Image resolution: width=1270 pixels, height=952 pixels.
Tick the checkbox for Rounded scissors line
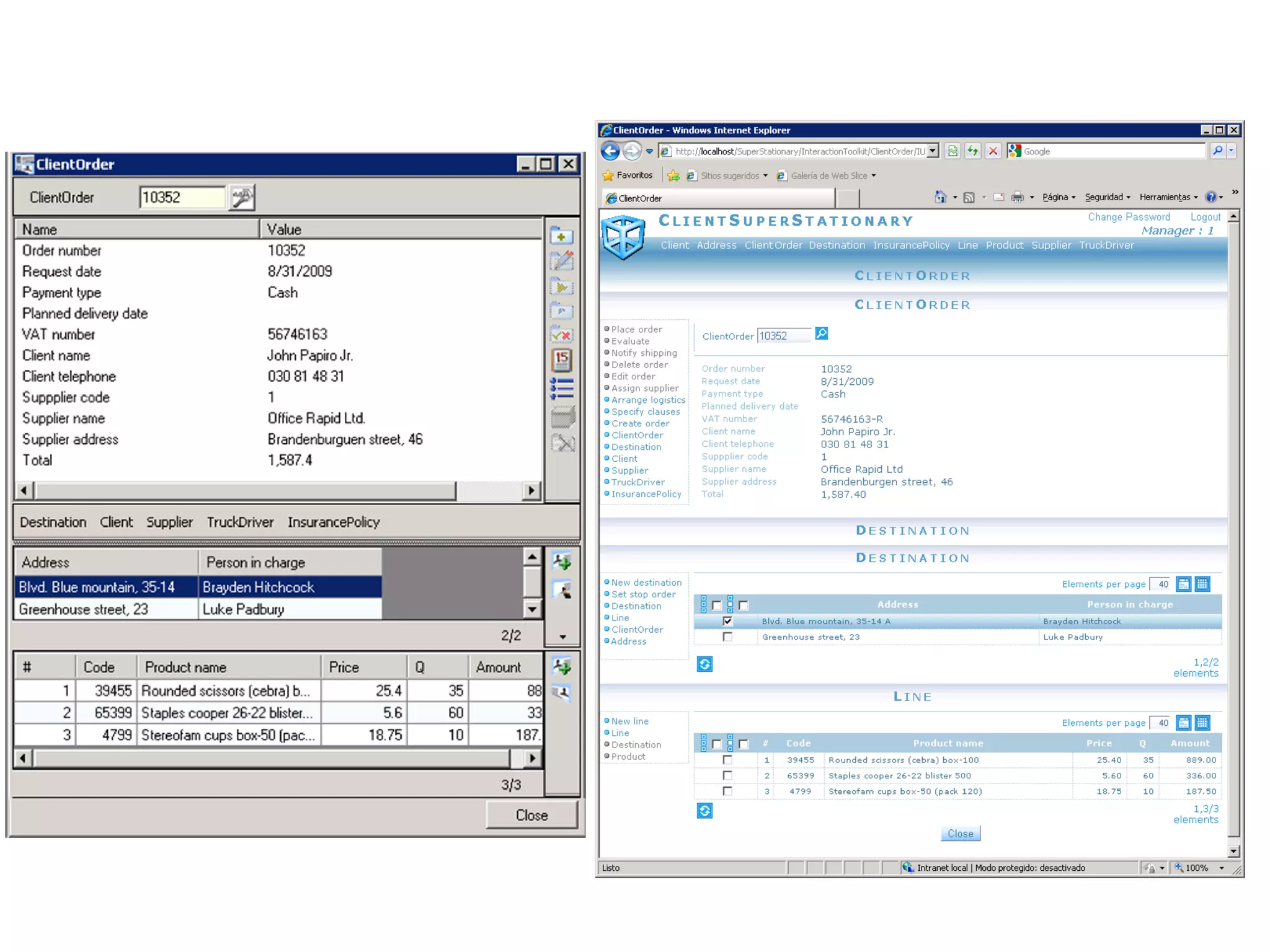click(727, 760)
